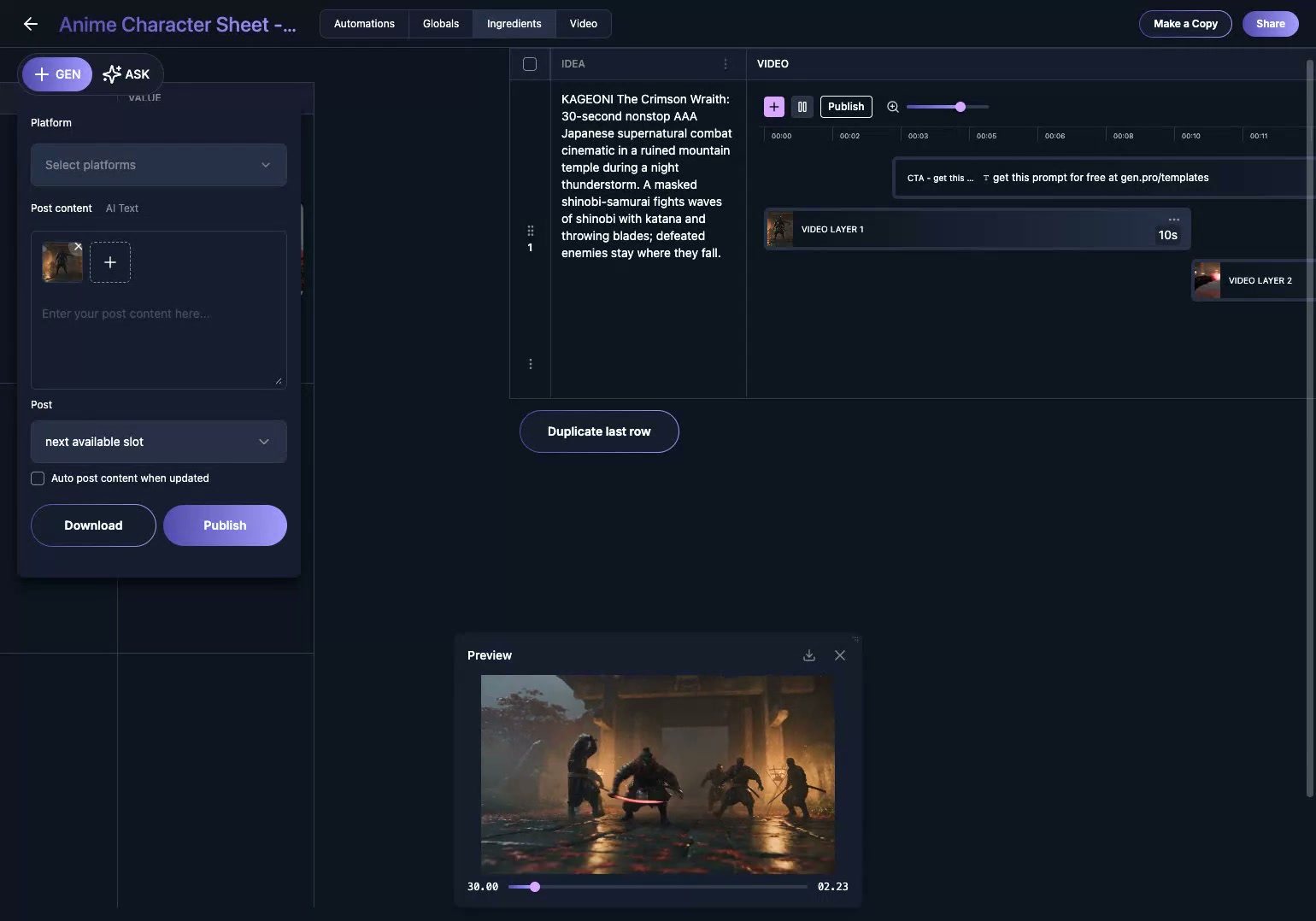Pause the timeline with the pause icon
The width and height of the screenshot is (1316, 921).
coord(802,107)
